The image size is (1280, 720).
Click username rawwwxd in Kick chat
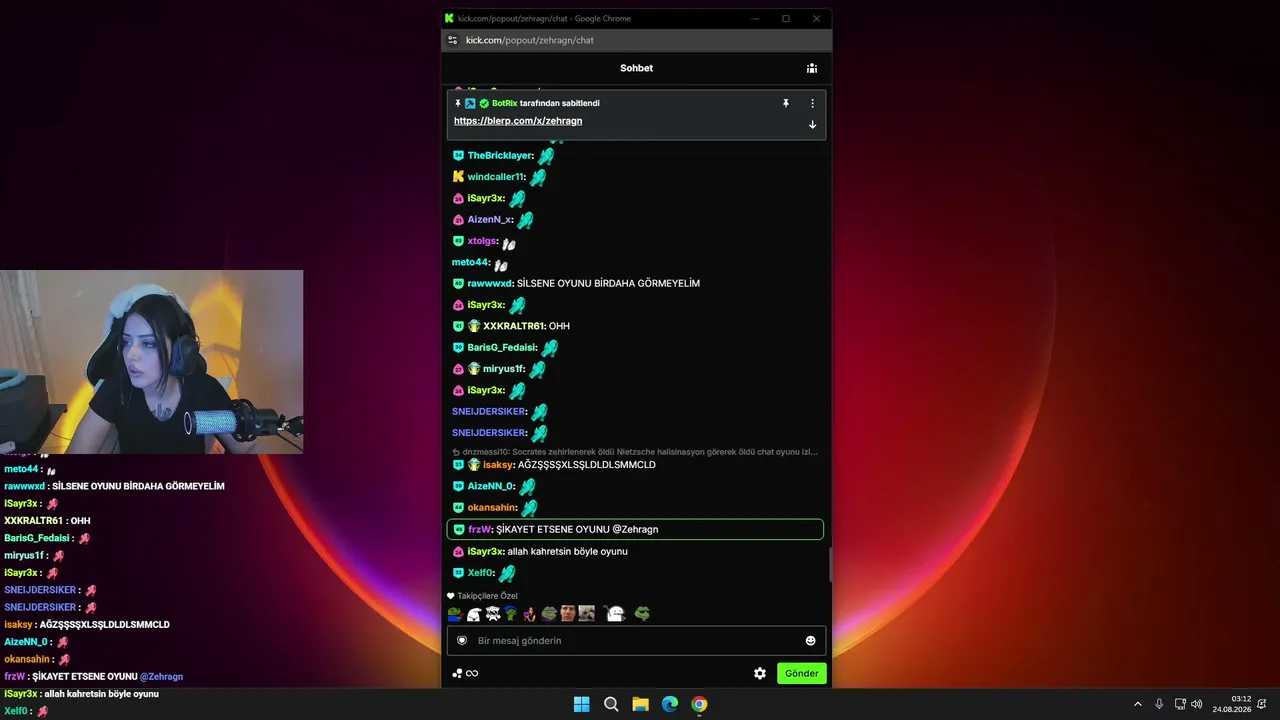point(490,283)
